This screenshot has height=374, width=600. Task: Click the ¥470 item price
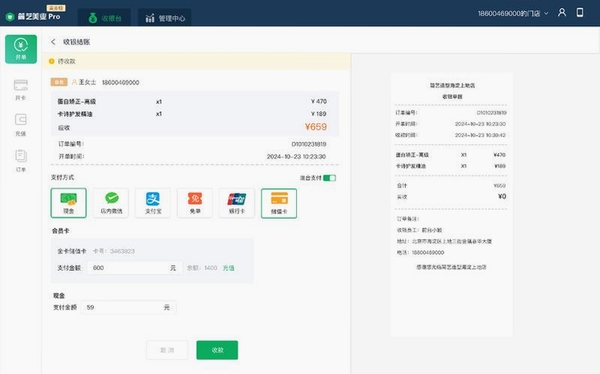point(319,101)
